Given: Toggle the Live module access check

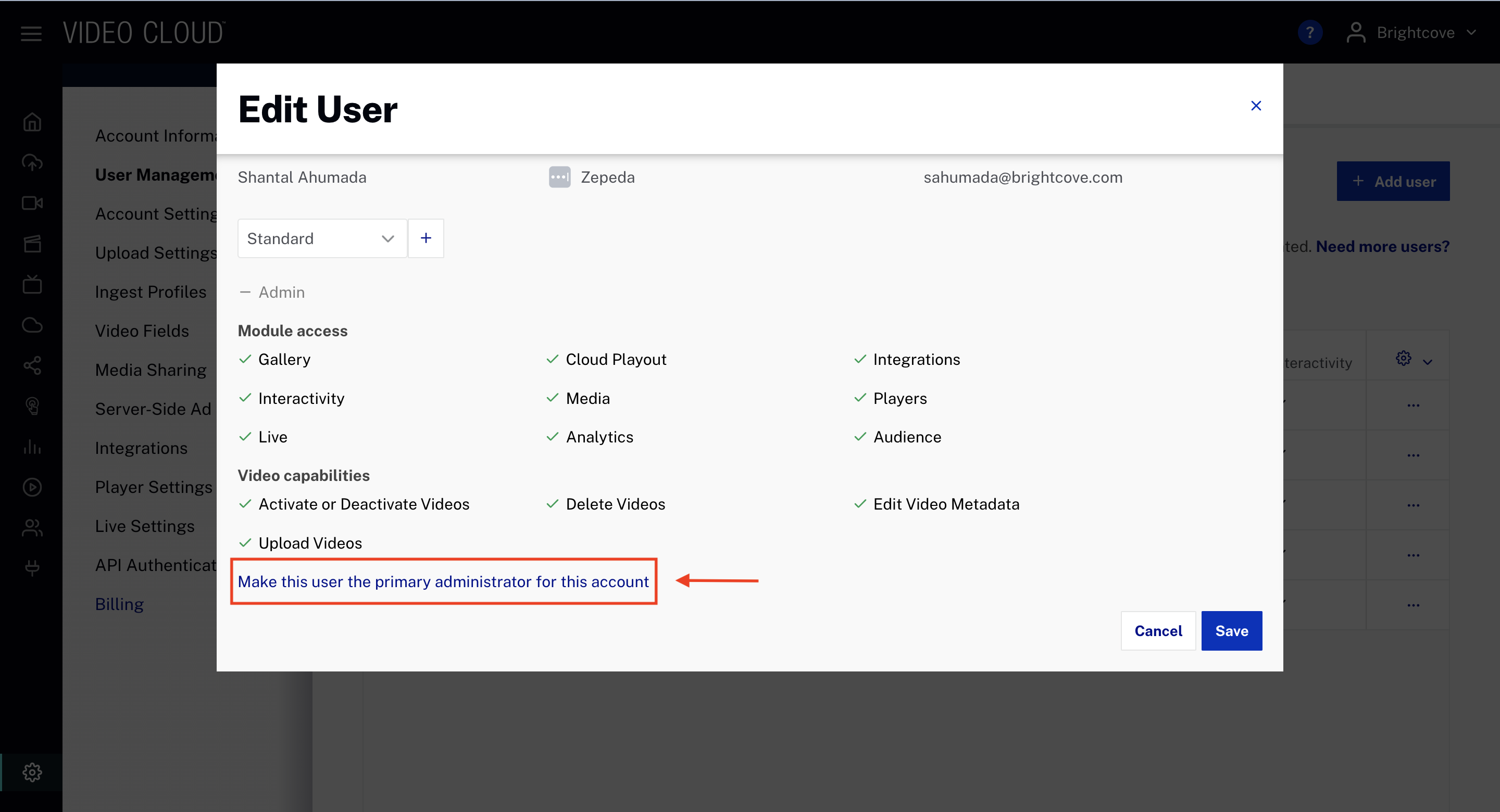Looking at the screenshot, I should 245,437.
